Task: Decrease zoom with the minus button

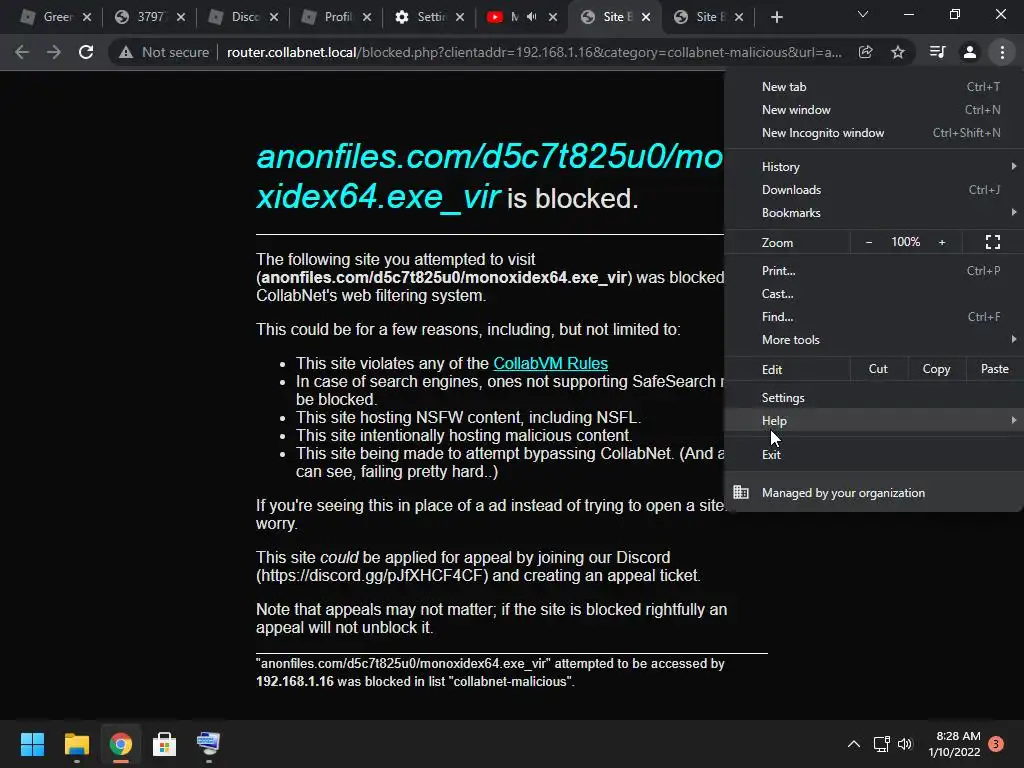Action: [869, 242]
